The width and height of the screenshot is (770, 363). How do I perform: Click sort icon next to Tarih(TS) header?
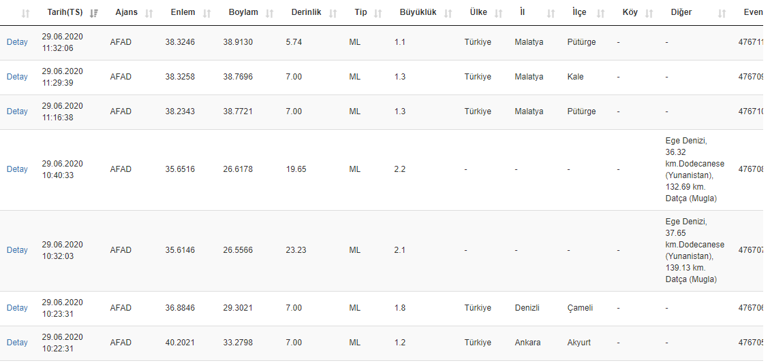94,13
